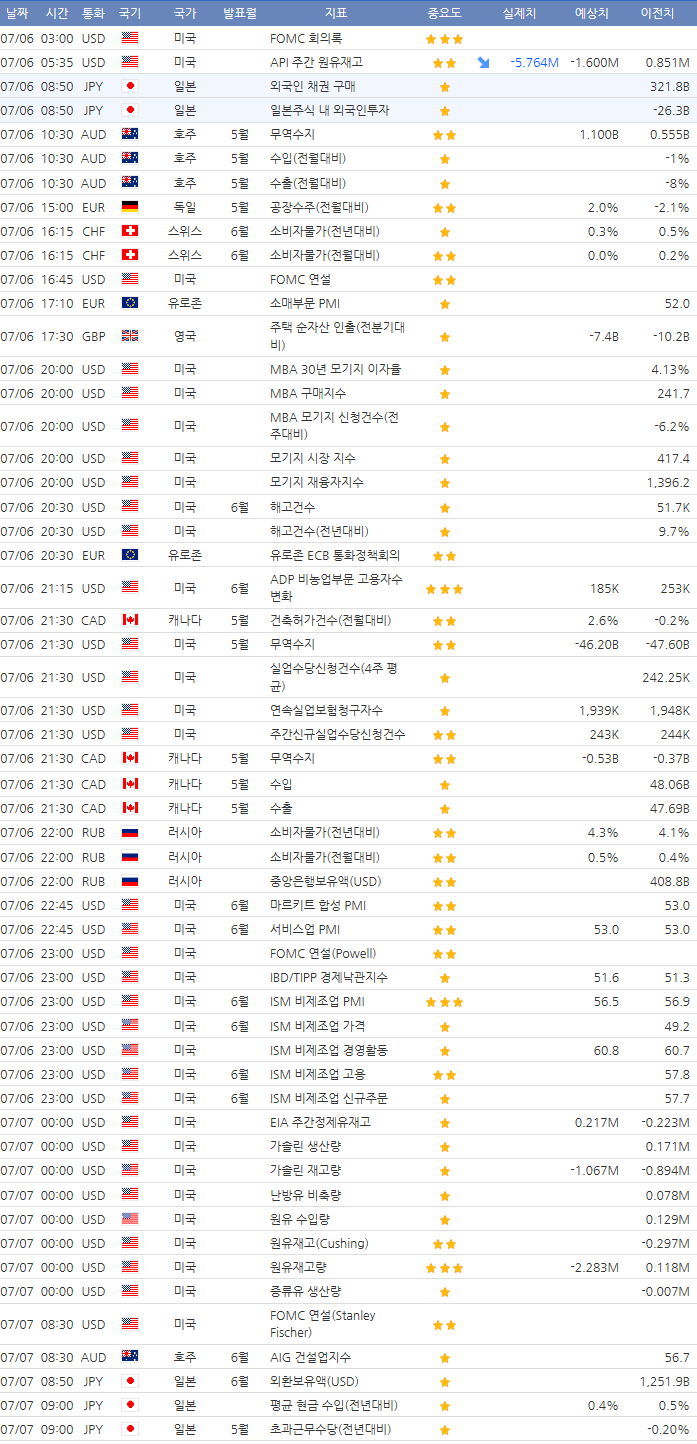Click the previous value 408.8B
Image resolution: width=697 pixels, height=1444 pixels.
(670, 881)
